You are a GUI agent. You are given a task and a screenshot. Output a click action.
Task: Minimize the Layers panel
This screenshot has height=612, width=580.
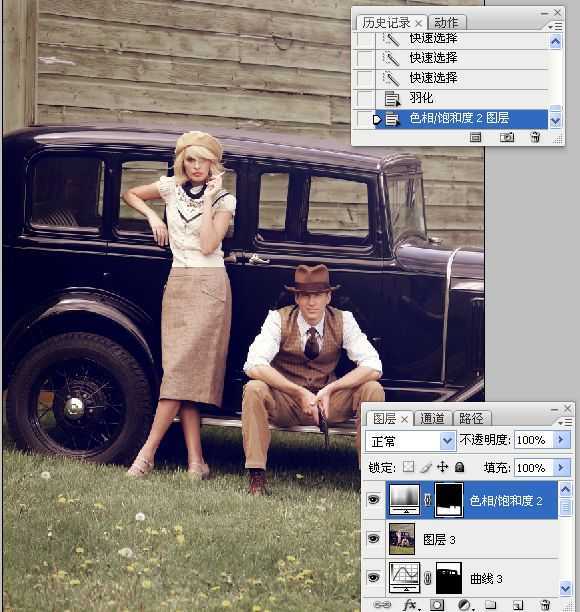coord(555,409)
